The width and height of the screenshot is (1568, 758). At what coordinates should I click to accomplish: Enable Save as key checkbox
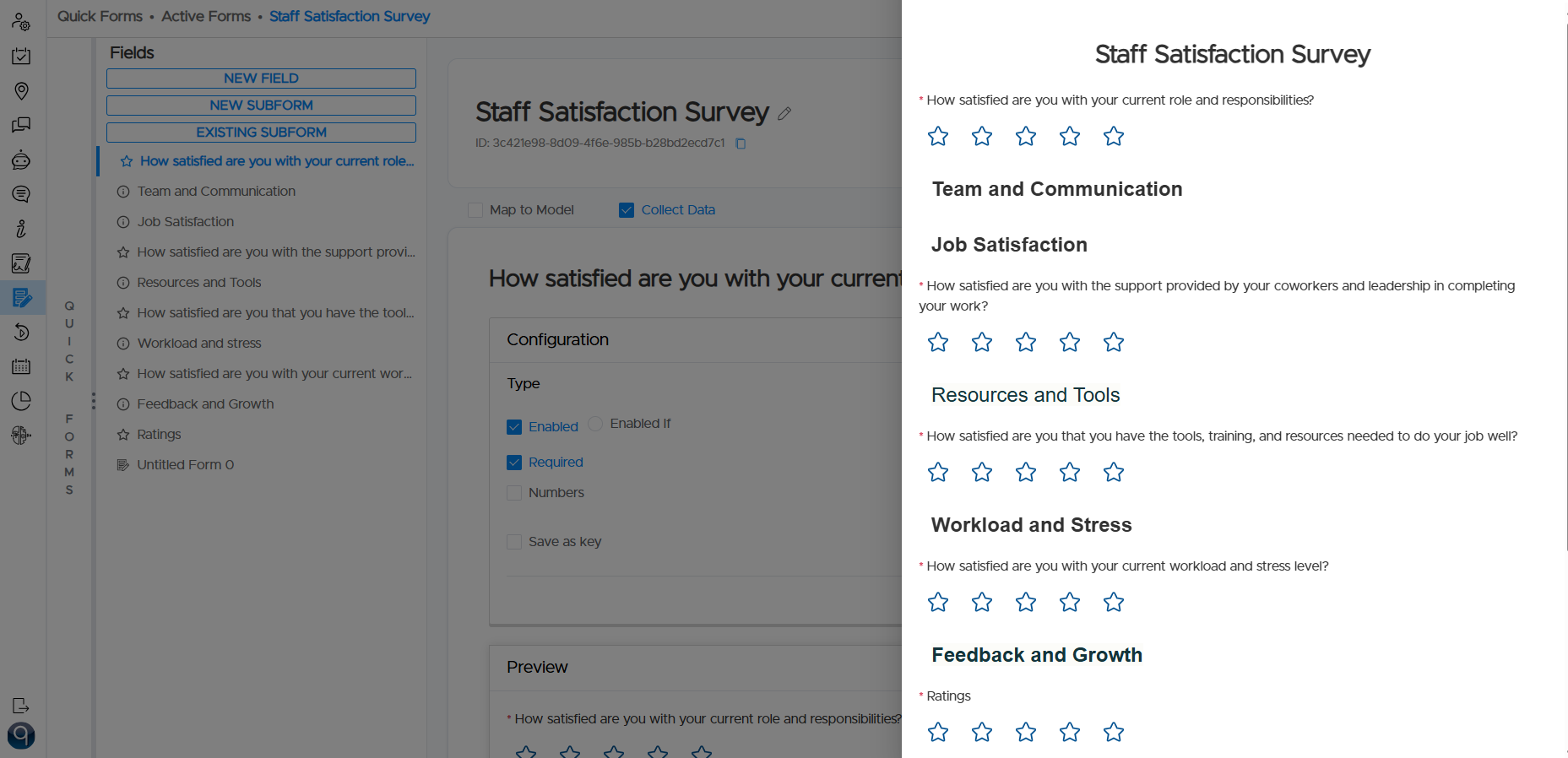point(514,541)
